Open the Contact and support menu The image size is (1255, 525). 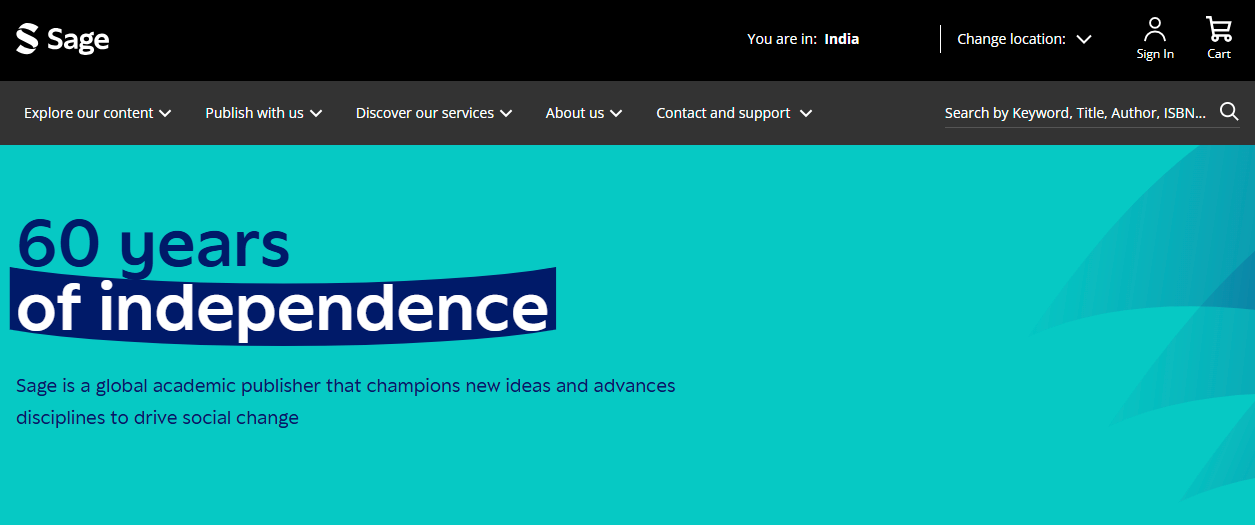tap(723, 113)
